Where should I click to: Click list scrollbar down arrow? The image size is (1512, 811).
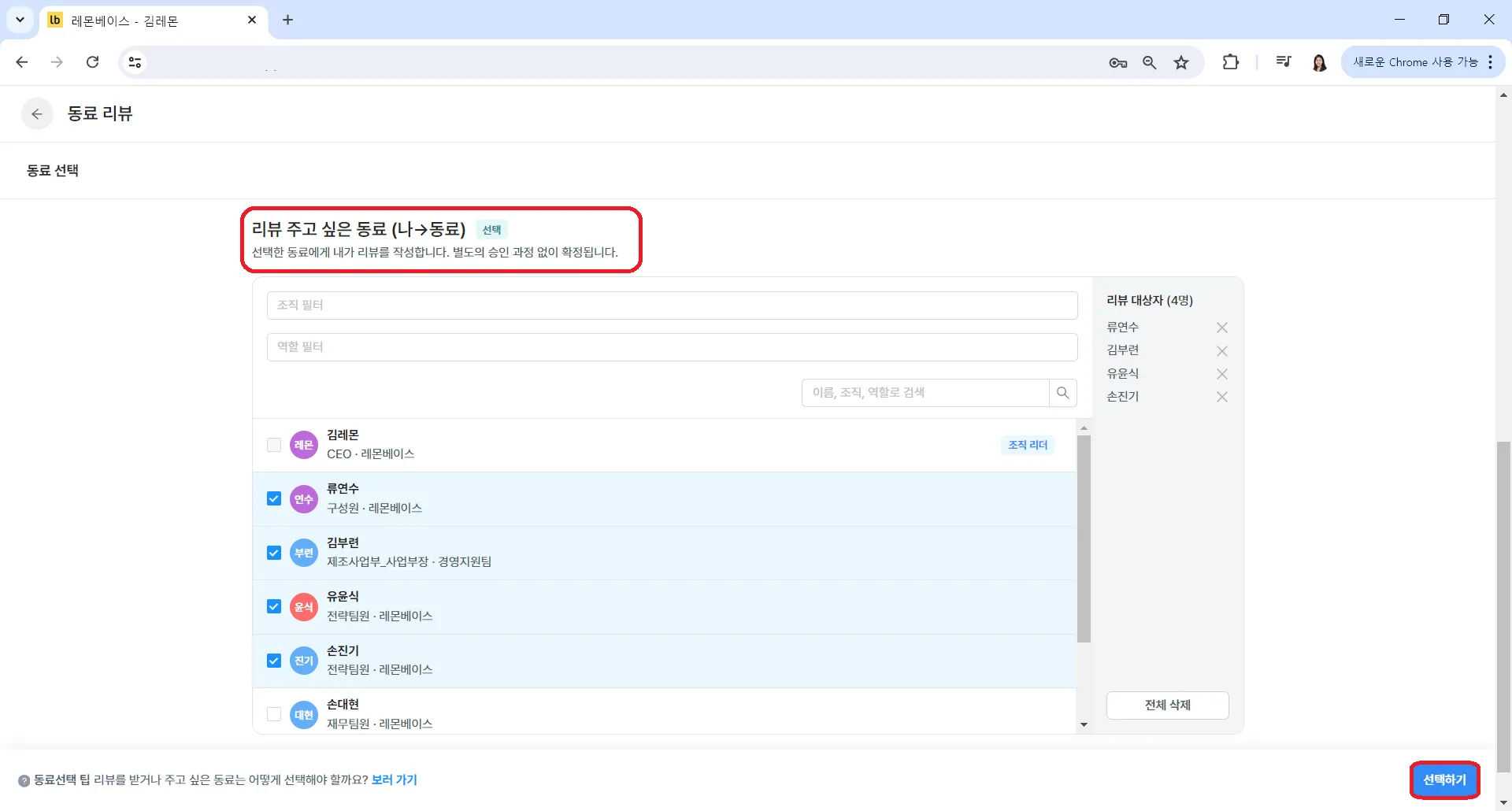pos(1084,725)
